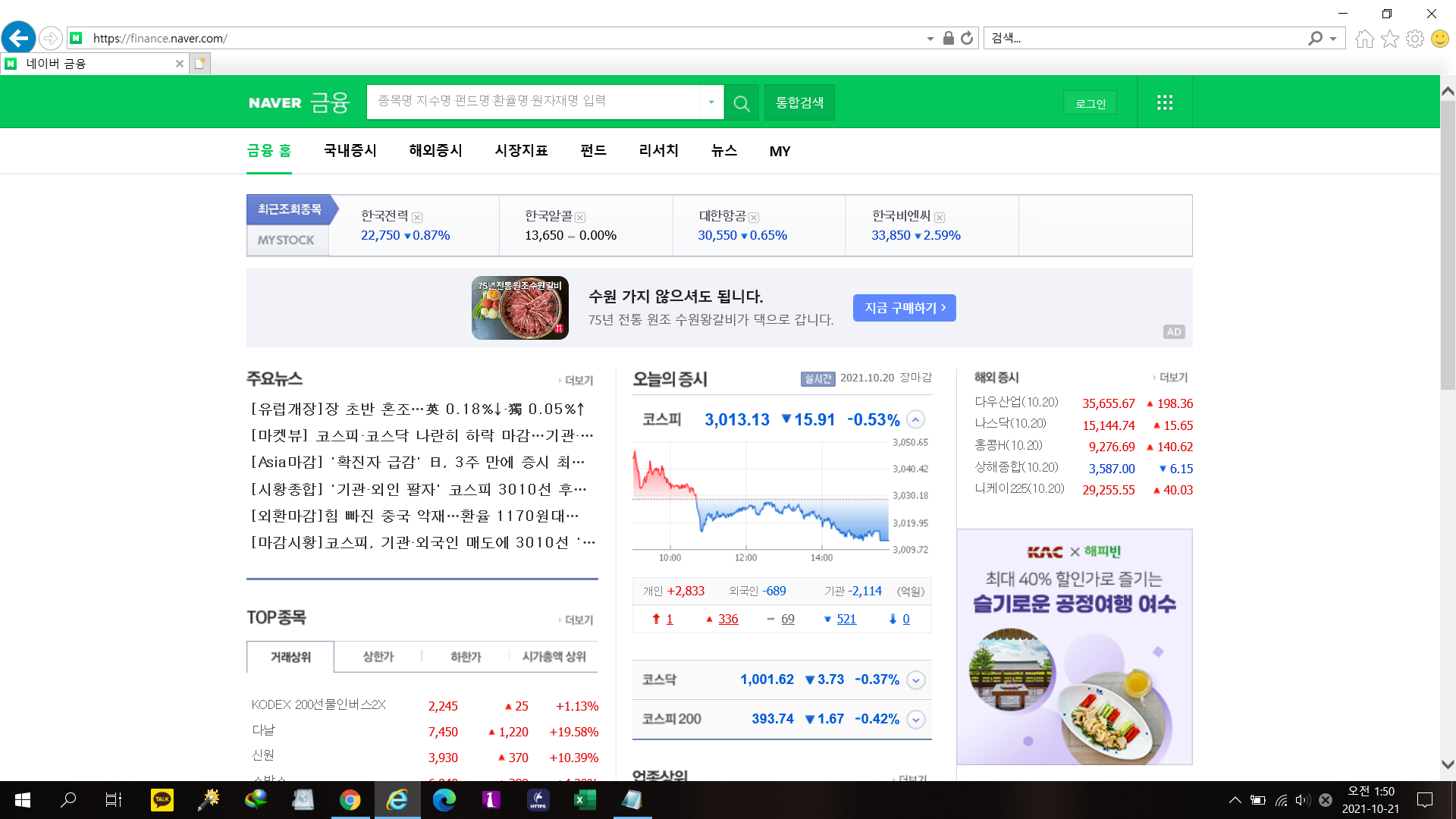Click the volume icon in system tray

click(1303, 800)
